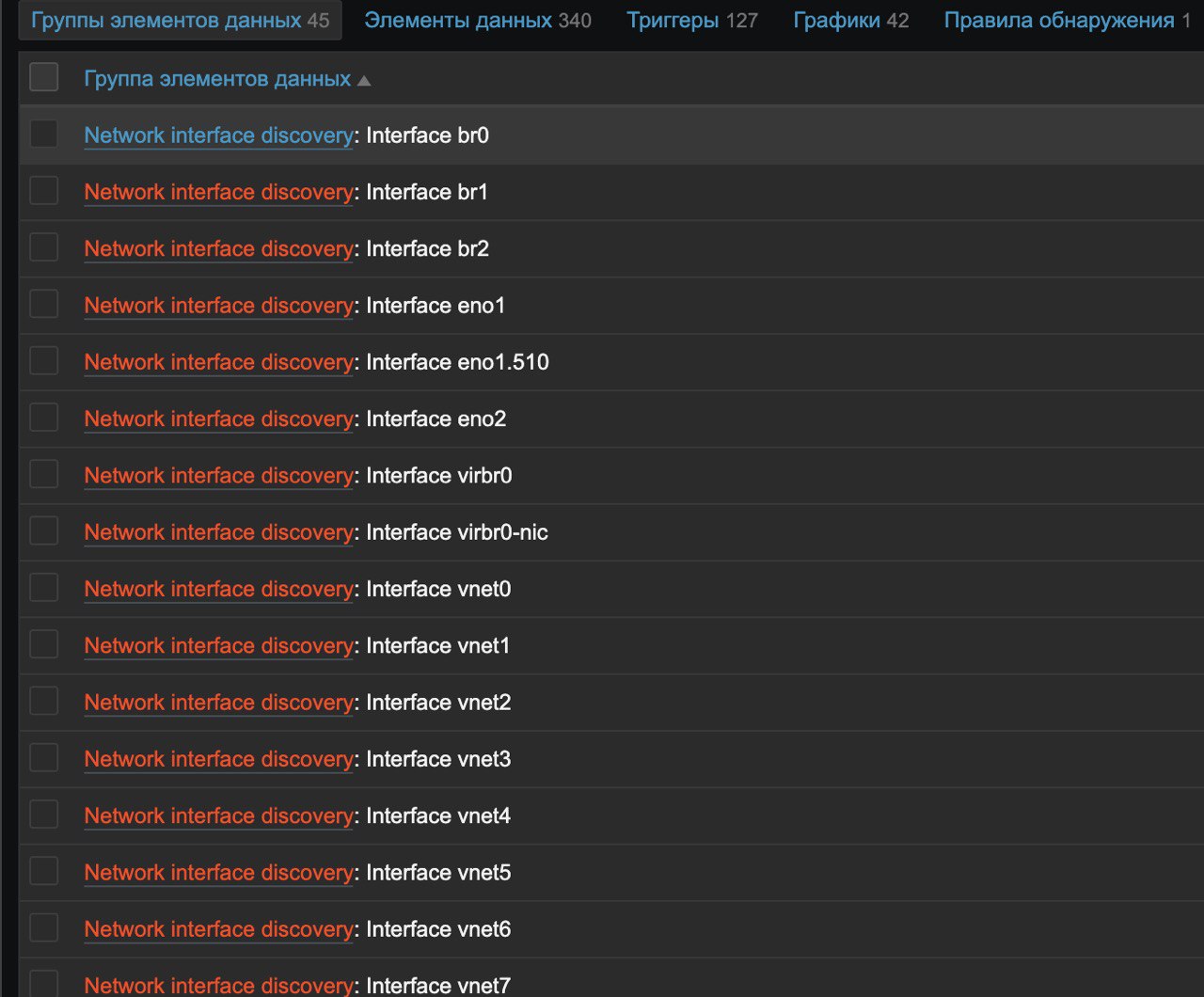Image resolution: width=1204 pixels, height=997 pixels.
Task: Check the Interface vnet0 row checkbox
Action: (44, 587)
